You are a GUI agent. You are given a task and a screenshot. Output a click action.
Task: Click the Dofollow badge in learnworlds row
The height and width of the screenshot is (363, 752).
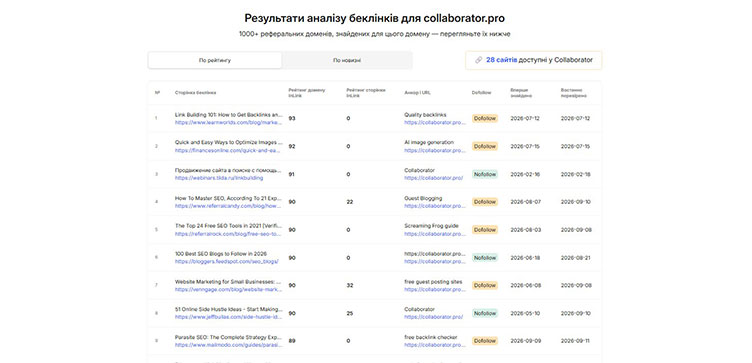[485, 118]
